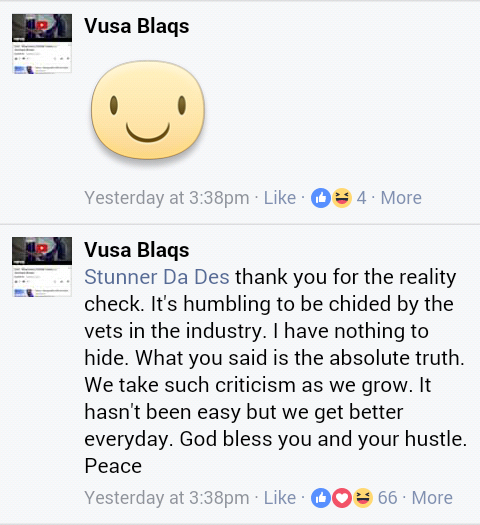Click the laughing reaction icon beside 66 count
Viewport: 480px width, 525px height.
coord(363,498)
